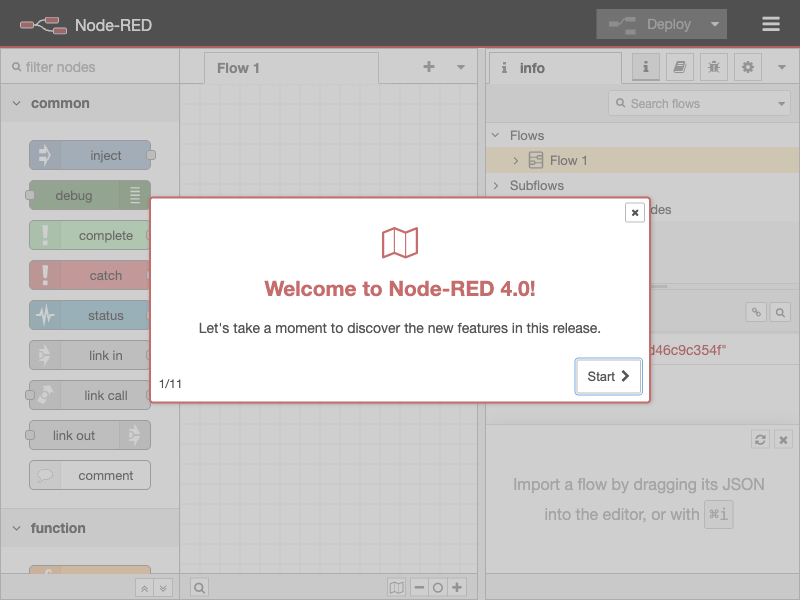Switch to the Flow 1 workspace tab
The width and height of the screenshot is (800, 600).
[x=291, y=68]
